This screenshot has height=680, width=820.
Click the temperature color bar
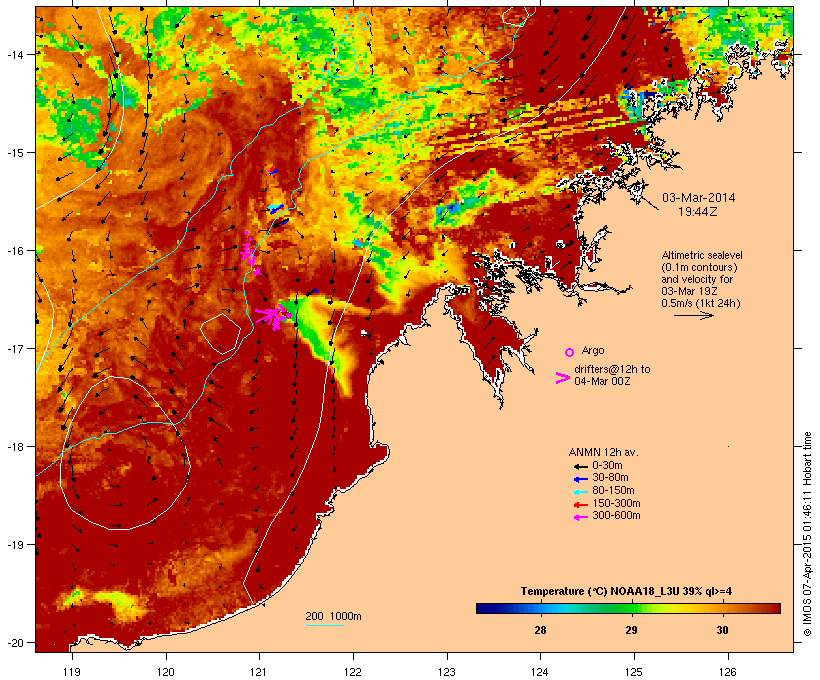click(628, 608)
